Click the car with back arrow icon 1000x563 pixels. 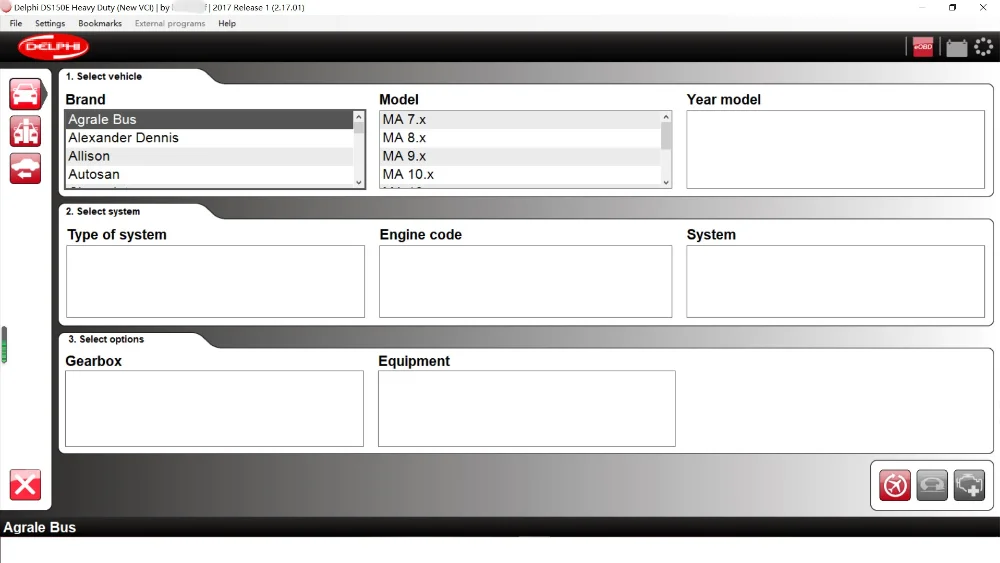coord(26,168)
